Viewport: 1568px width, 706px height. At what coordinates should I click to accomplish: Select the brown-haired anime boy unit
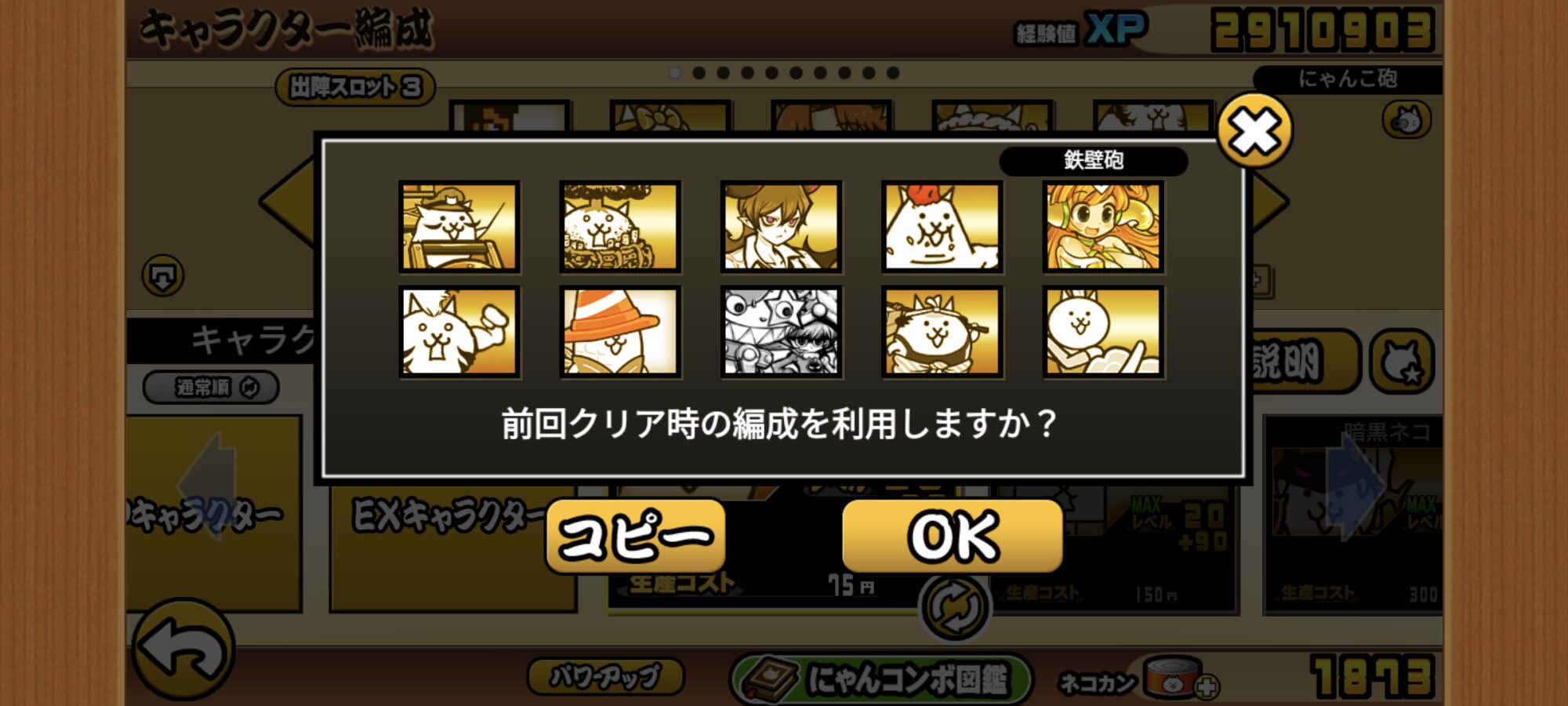pyautogui.click(x=781, y=227)
